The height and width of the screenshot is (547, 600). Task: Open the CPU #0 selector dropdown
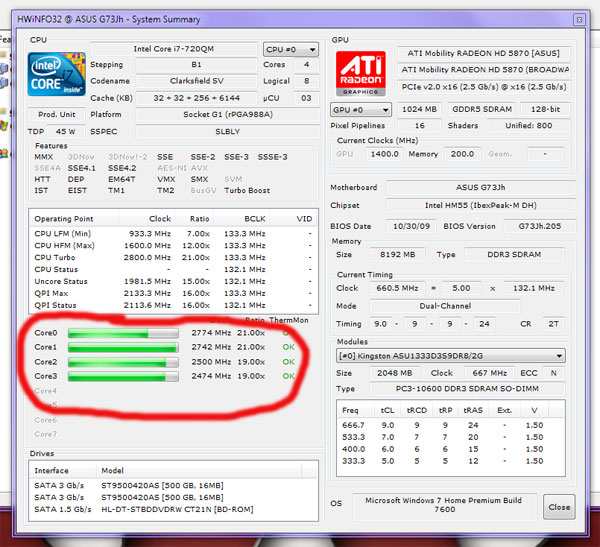tap(291, 49)
